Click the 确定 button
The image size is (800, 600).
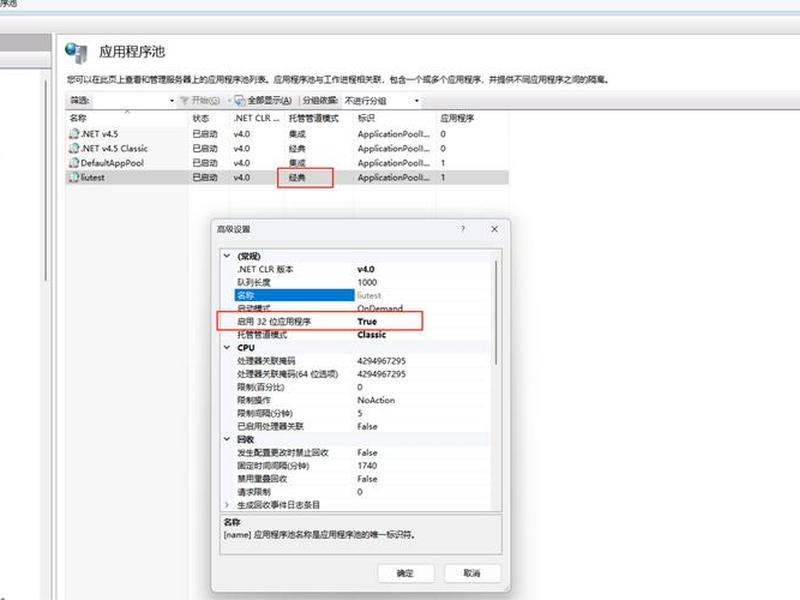(x=406, y=573)
